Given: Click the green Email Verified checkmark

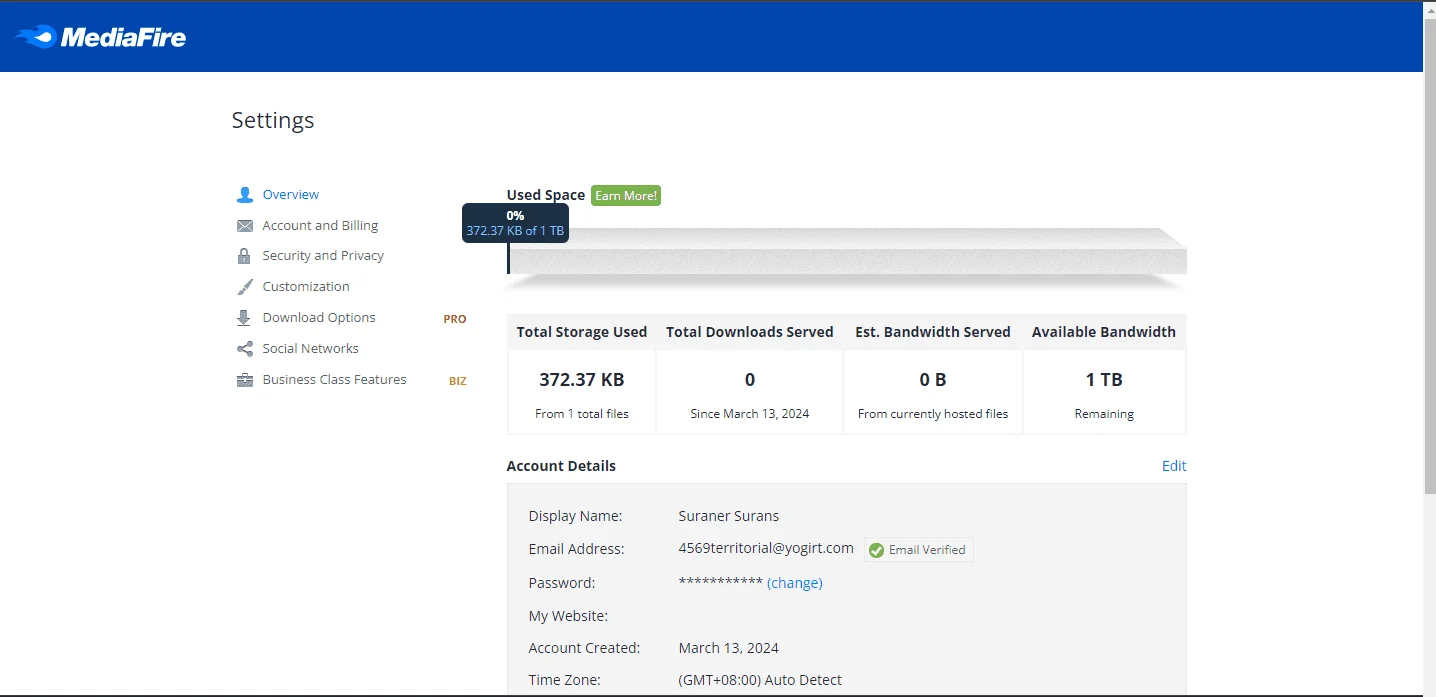Looking at the screenshot, I should [876, 550].
